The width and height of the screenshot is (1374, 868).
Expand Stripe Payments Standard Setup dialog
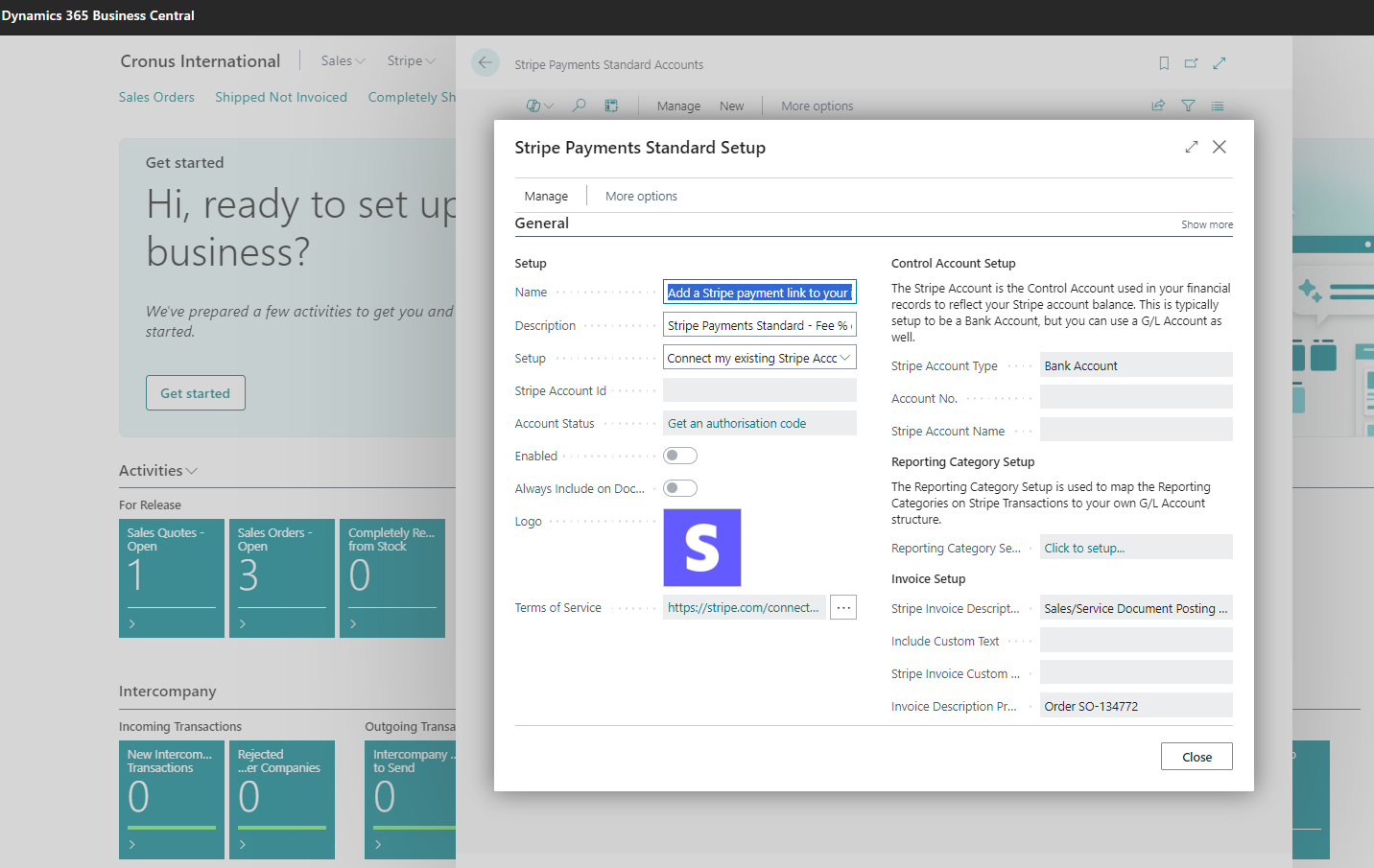[x=1192, y=147]
